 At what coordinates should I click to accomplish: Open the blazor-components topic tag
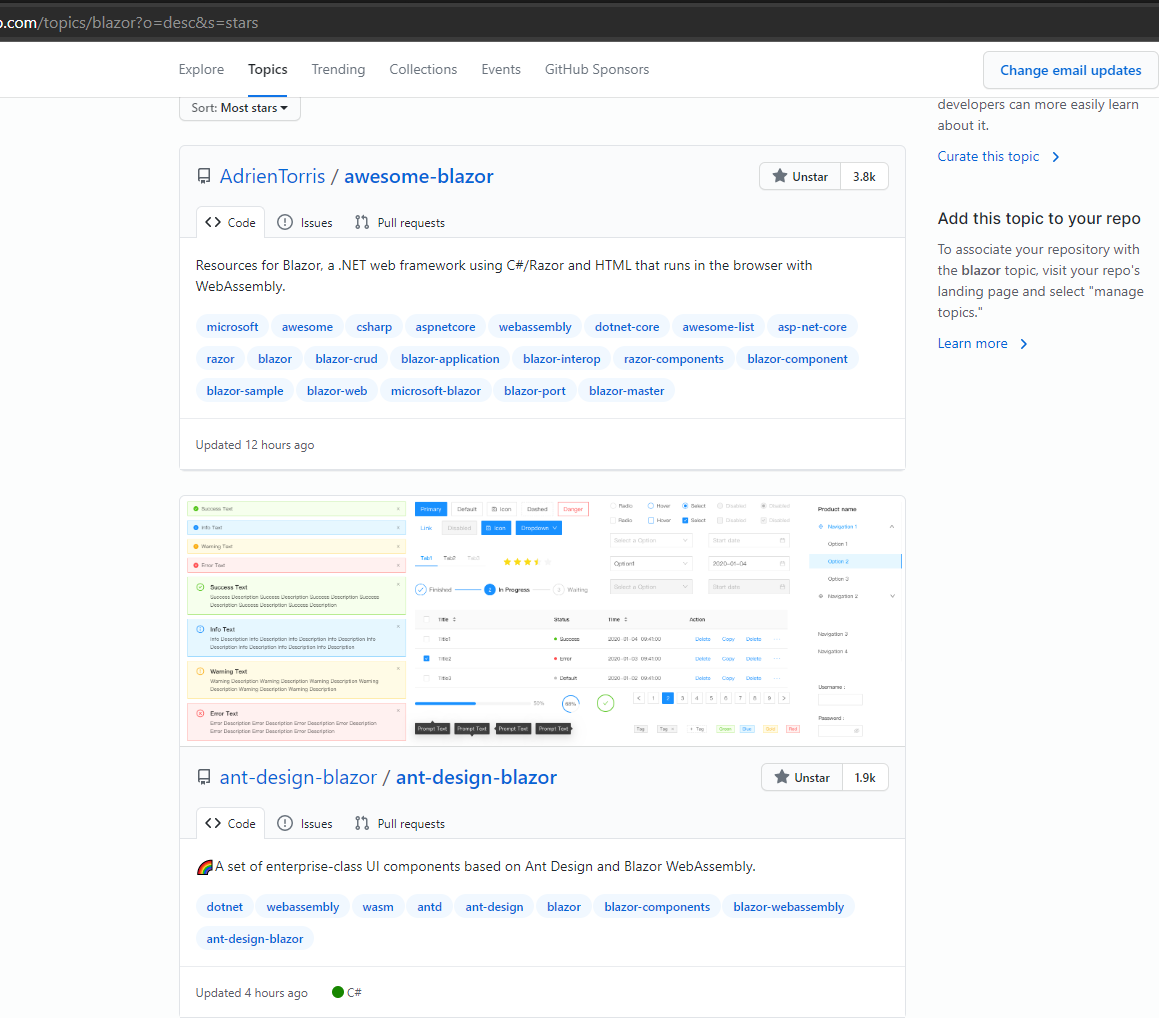pyautogui.click(x=657, y=907)
